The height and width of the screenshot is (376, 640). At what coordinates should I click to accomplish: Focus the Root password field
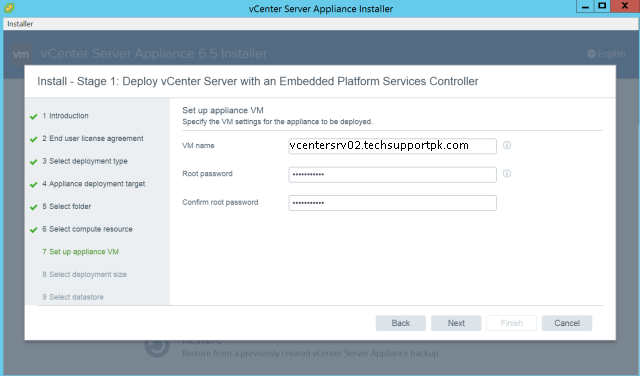[x=392, y=175]
